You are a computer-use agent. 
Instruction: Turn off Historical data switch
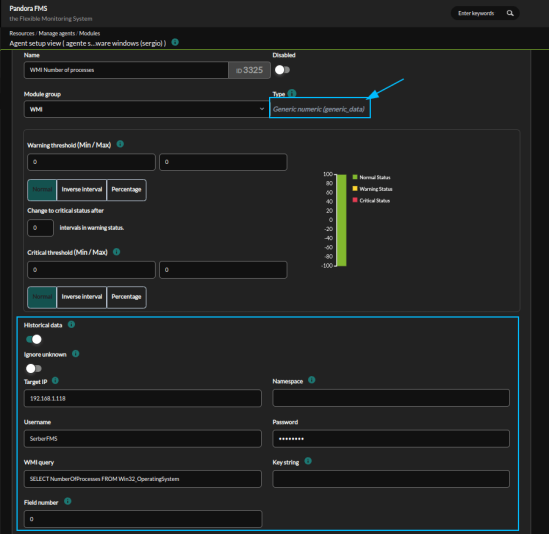pos(34,339)
